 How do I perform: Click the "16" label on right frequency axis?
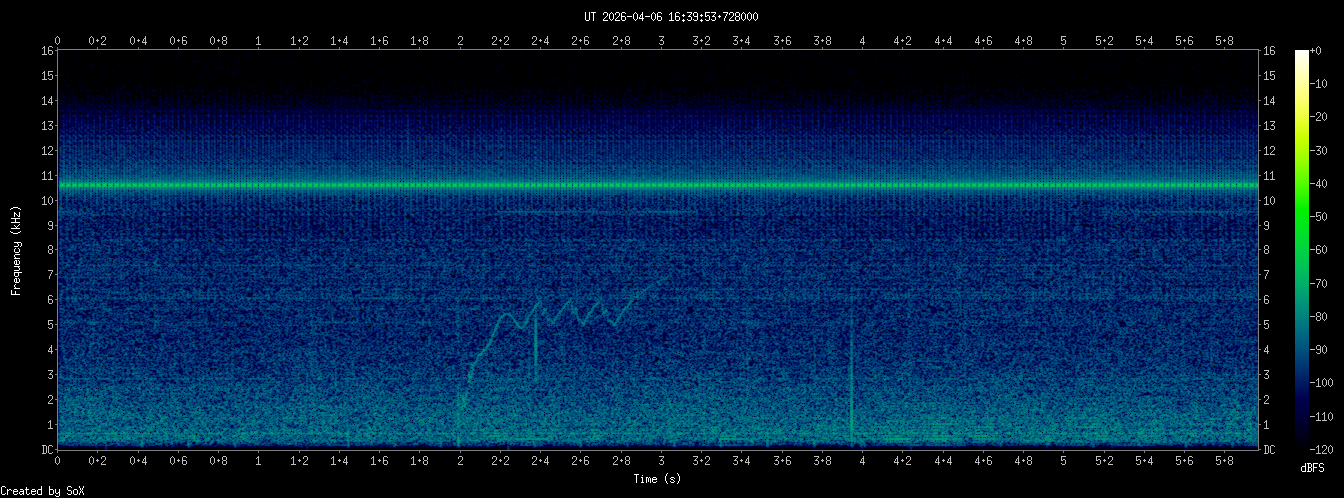click(x=1269, y=51)
